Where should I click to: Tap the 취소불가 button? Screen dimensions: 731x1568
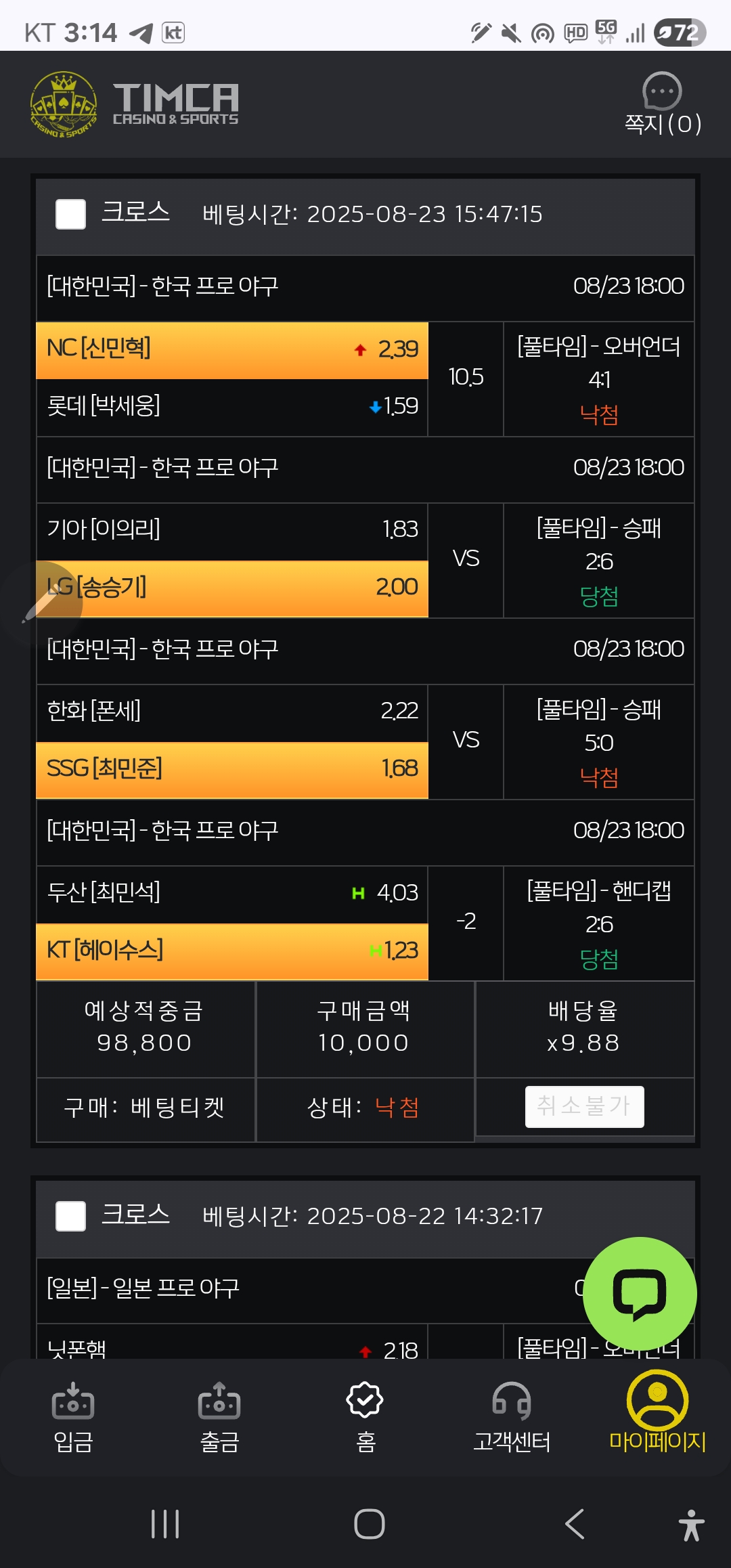click(x=585, y=1107)
